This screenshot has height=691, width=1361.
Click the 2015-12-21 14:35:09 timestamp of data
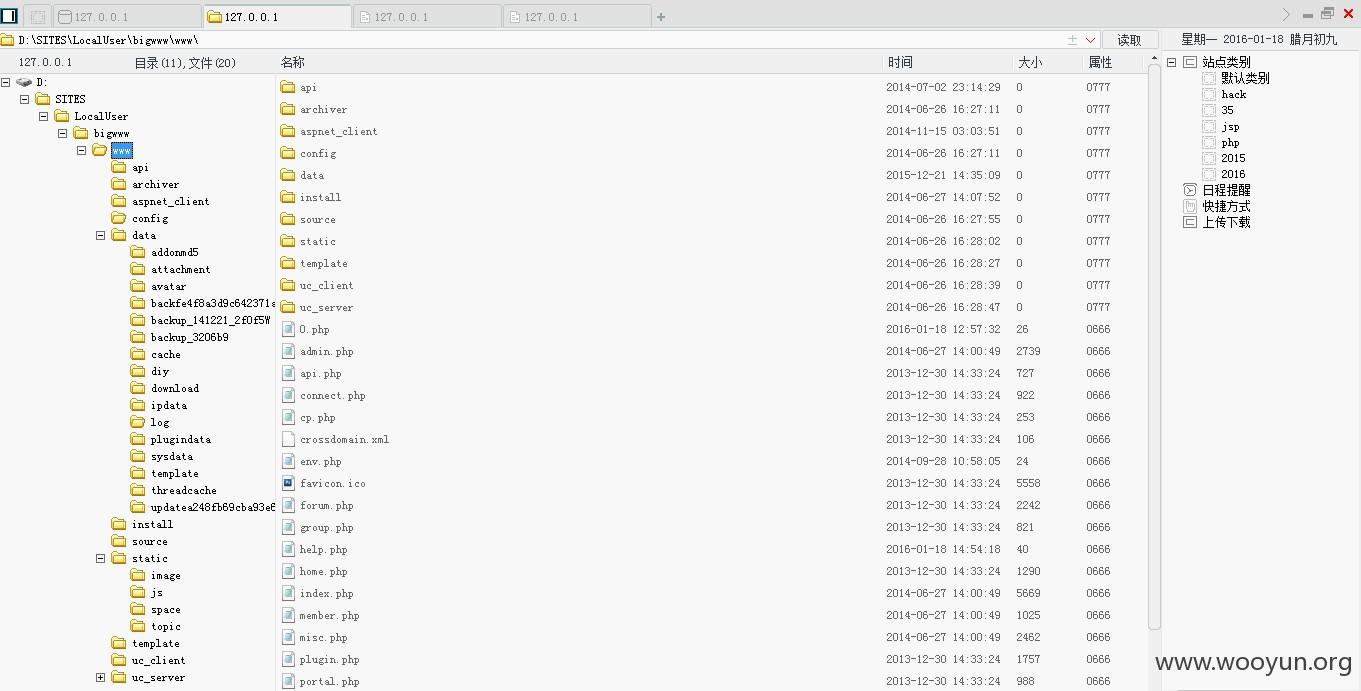point(943,175)
